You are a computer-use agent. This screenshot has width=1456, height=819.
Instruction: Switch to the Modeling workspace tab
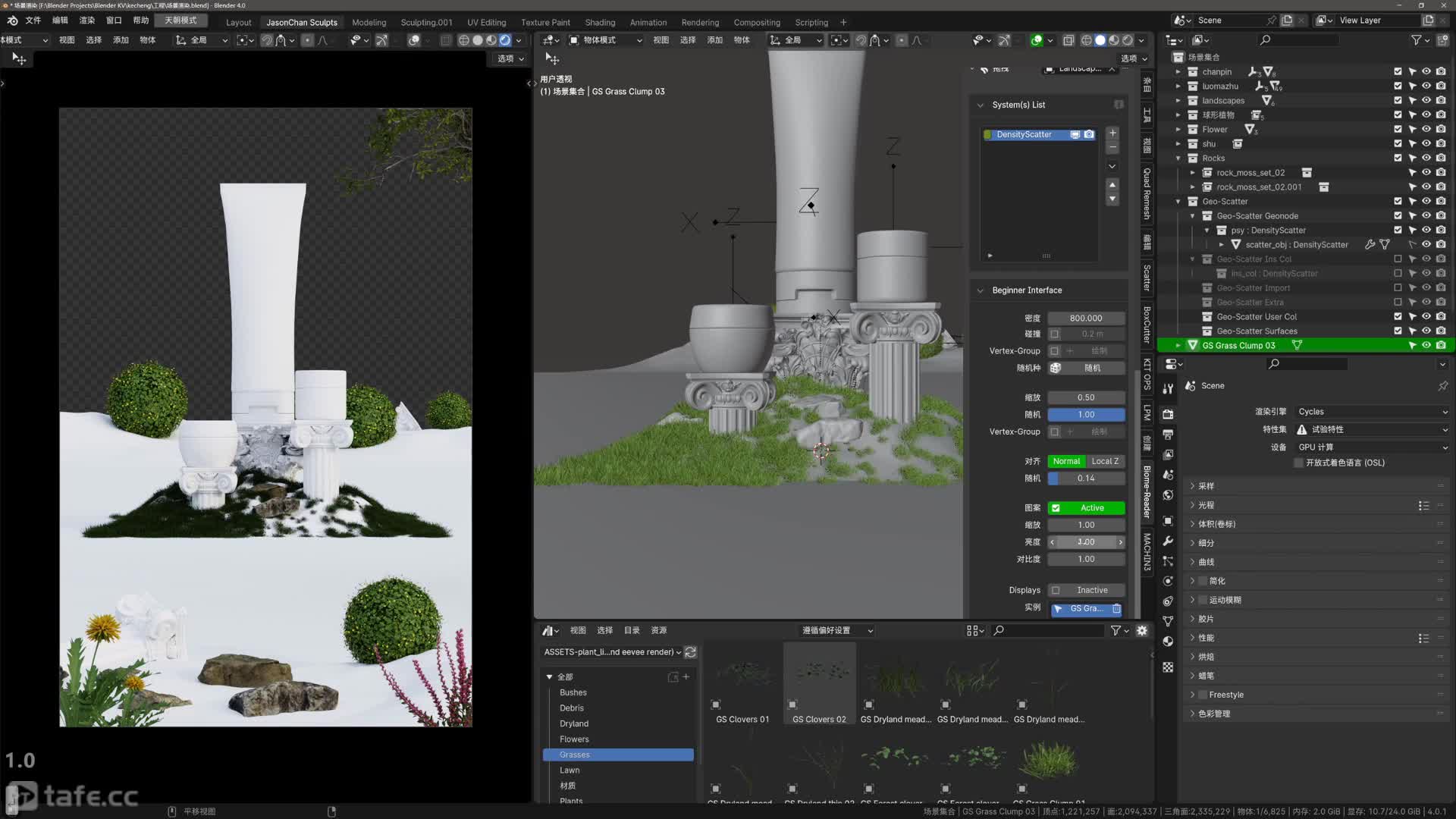pos(369,22)
